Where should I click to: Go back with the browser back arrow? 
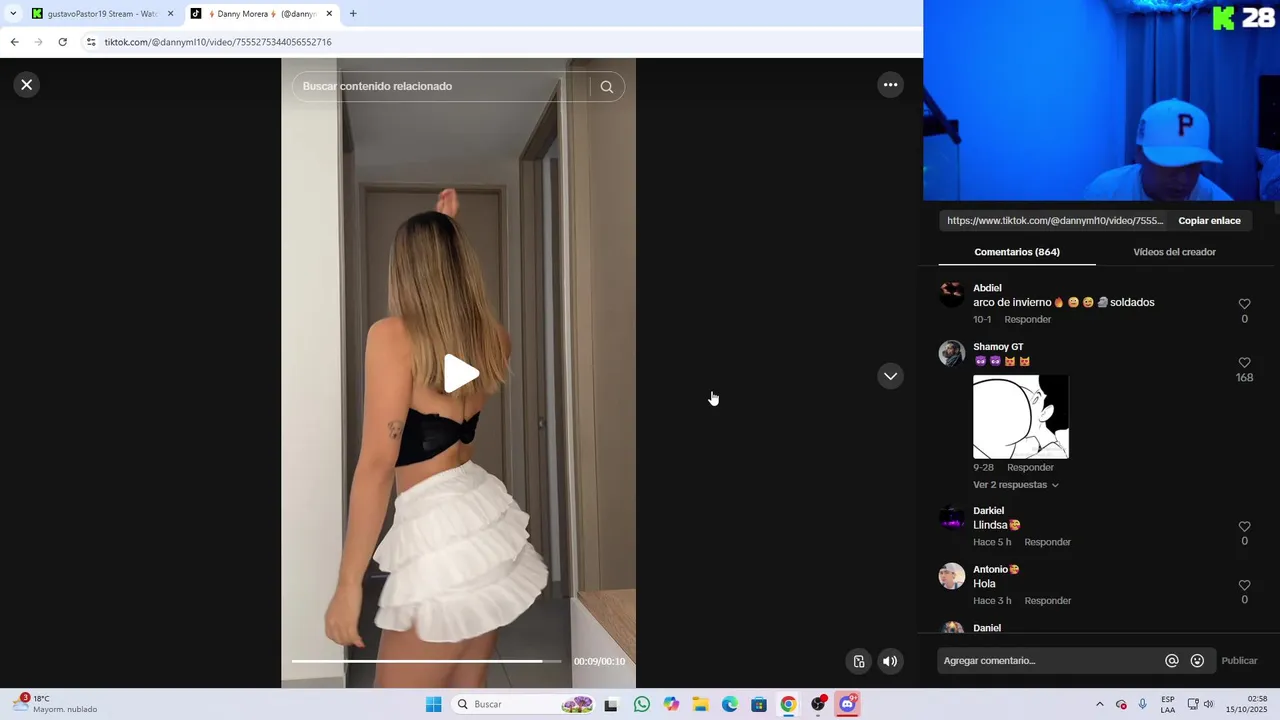point(14,42)
